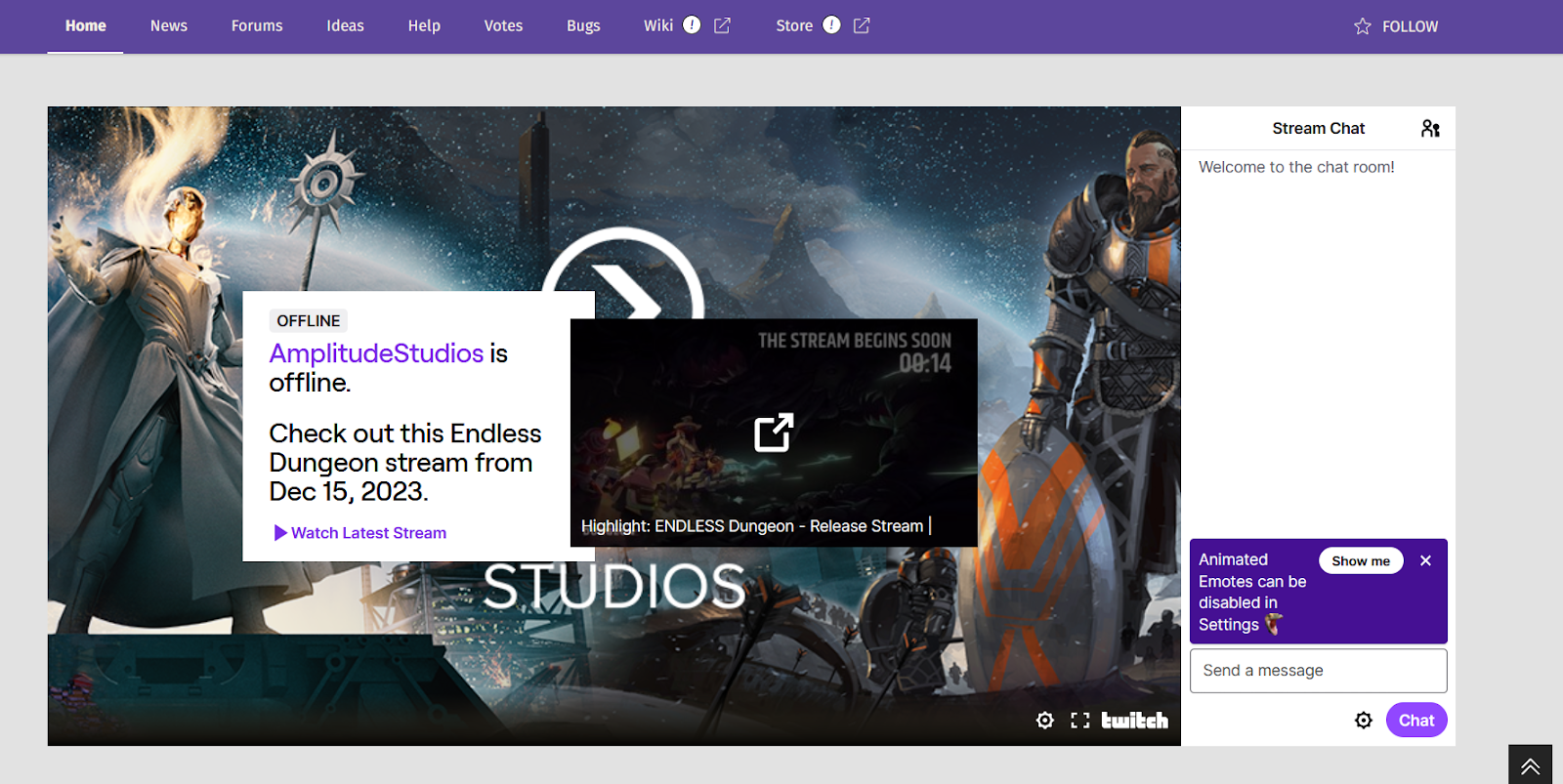Click the stream countdown thumbnail
Screen dimensions: 1563x784
(x=774, y=433)
